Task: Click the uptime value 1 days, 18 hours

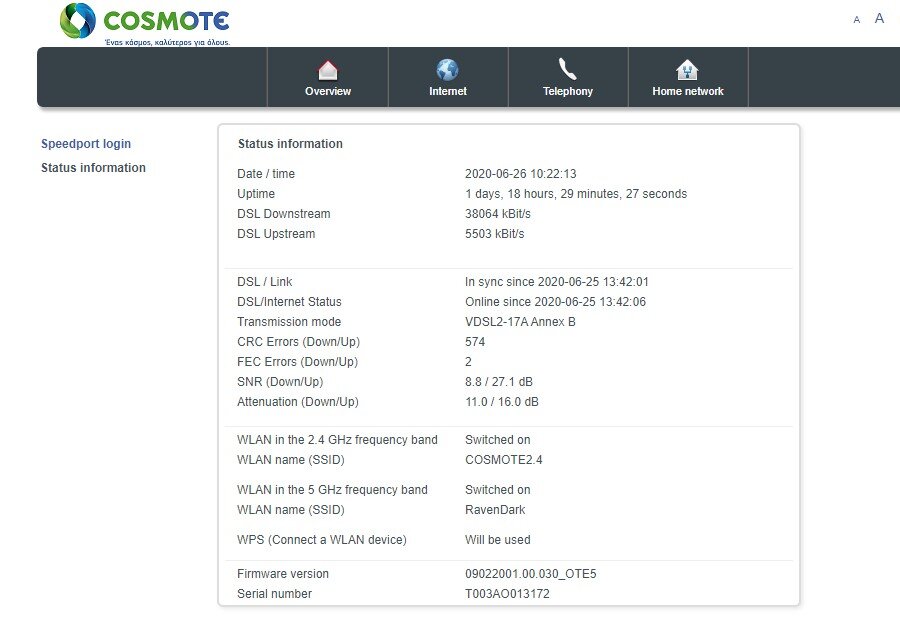Action: point(576,194)
